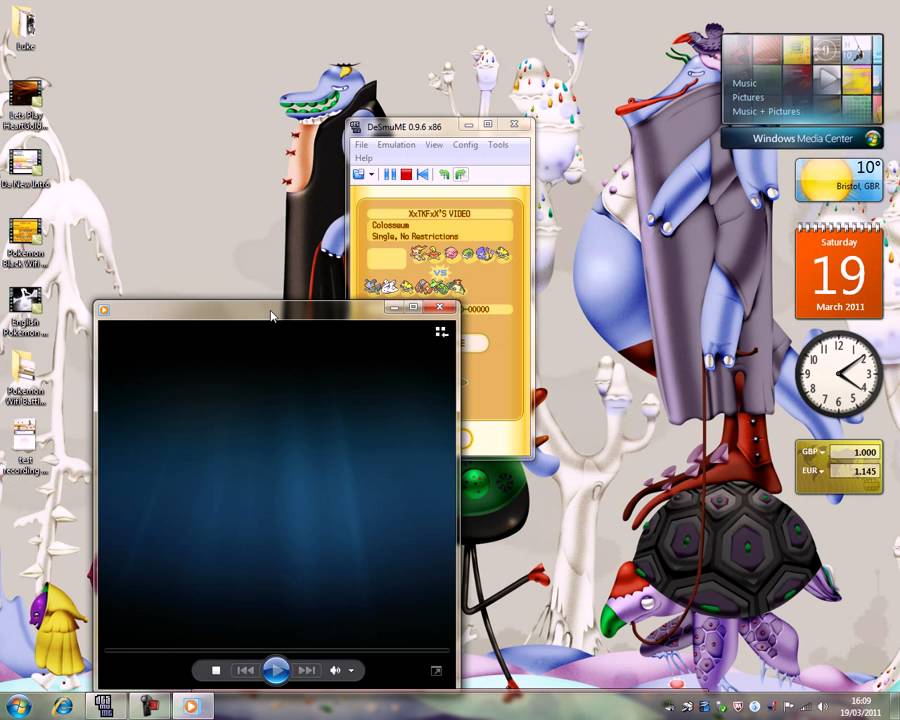The width and height of the screenshot is (900, 720).
Task: Click the XxTKFxX'S VIDEO title text
Action: click(x=439, y=214)
